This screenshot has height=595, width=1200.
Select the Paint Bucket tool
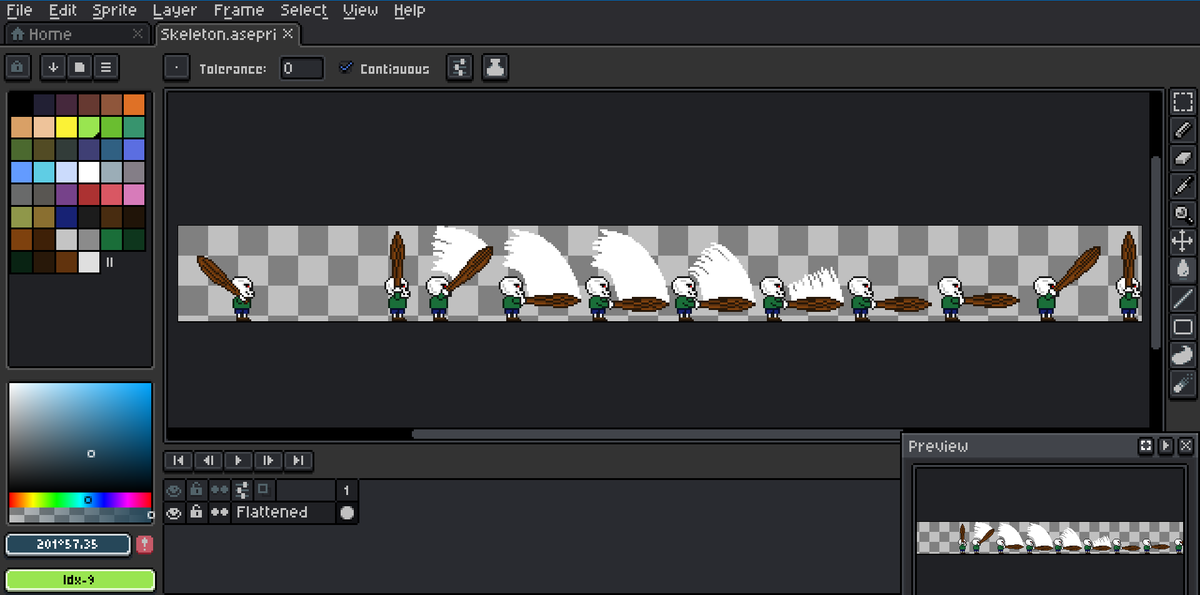click(1182, 268)
